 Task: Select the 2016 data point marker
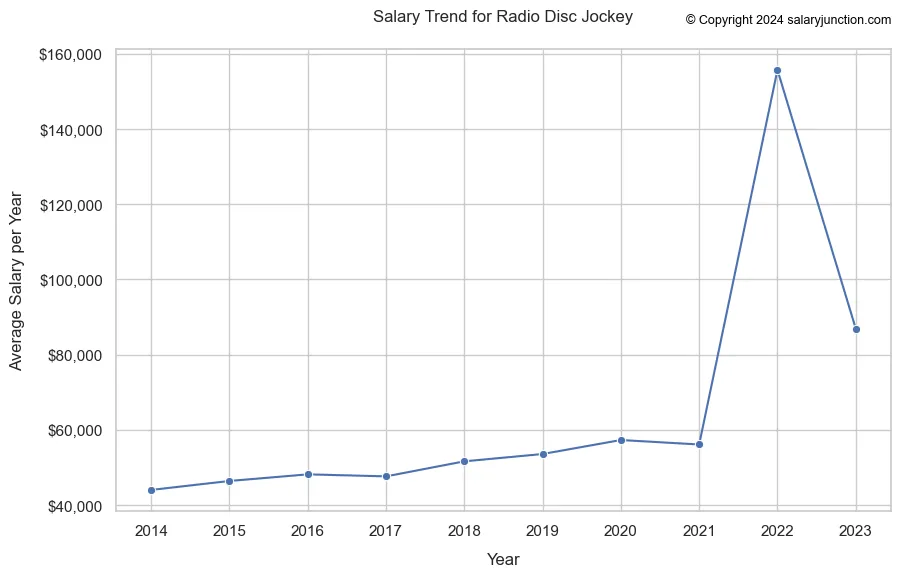tap(308, 474)
